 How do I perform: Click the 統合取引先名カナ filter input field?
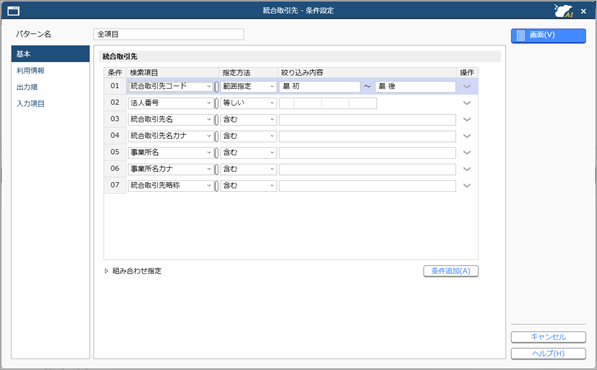click(367, 136)
